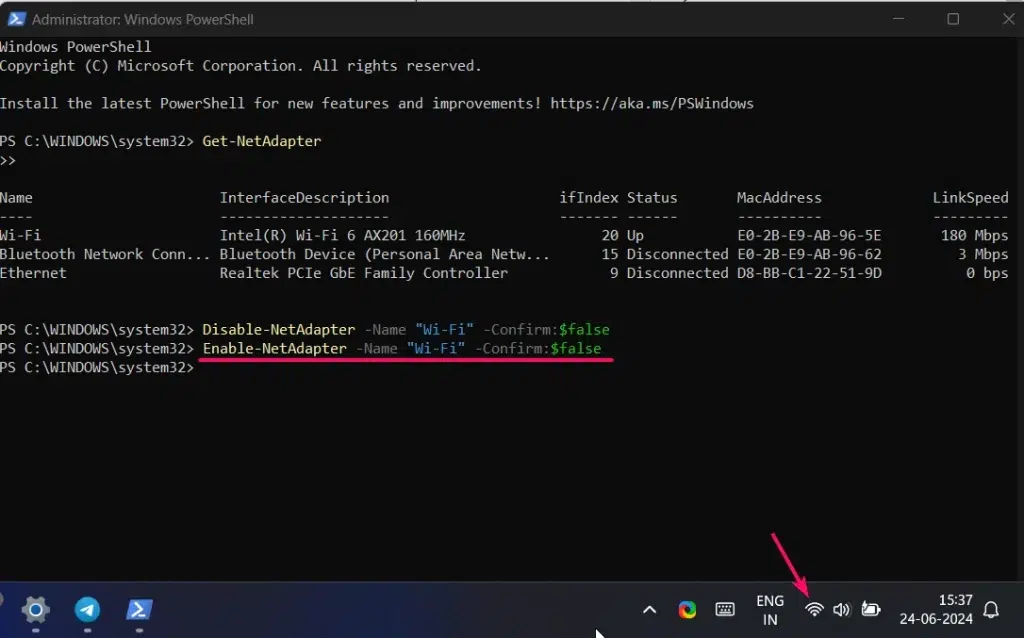Open the touch keyboard tray icon
The width and height of the screenshot is (1024, 638).
(725, 610)
